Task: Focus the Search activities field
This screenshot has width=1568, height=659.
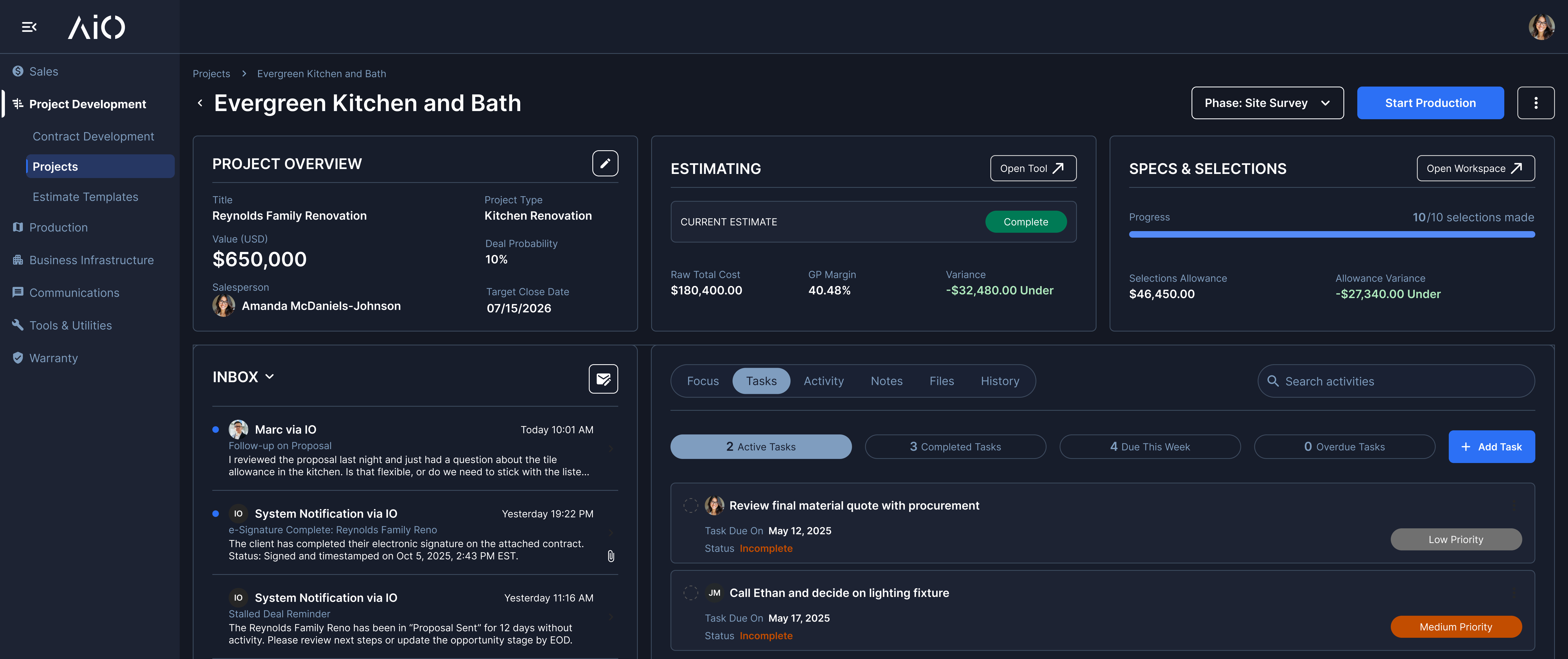Action: pos(1396,381)
